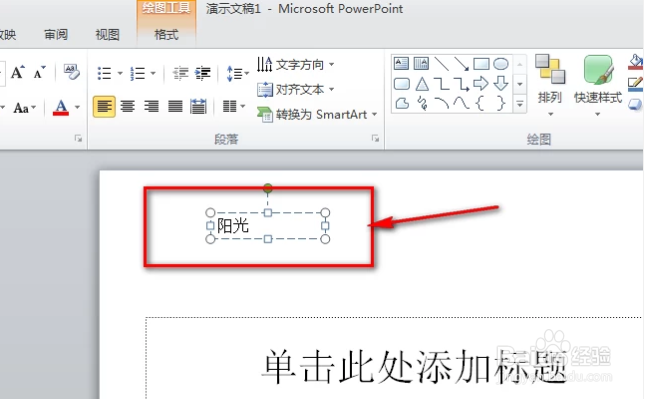Open the 排列 arrange menu
This screenshot has height=399, width=647.
click(x=550, y=86)
